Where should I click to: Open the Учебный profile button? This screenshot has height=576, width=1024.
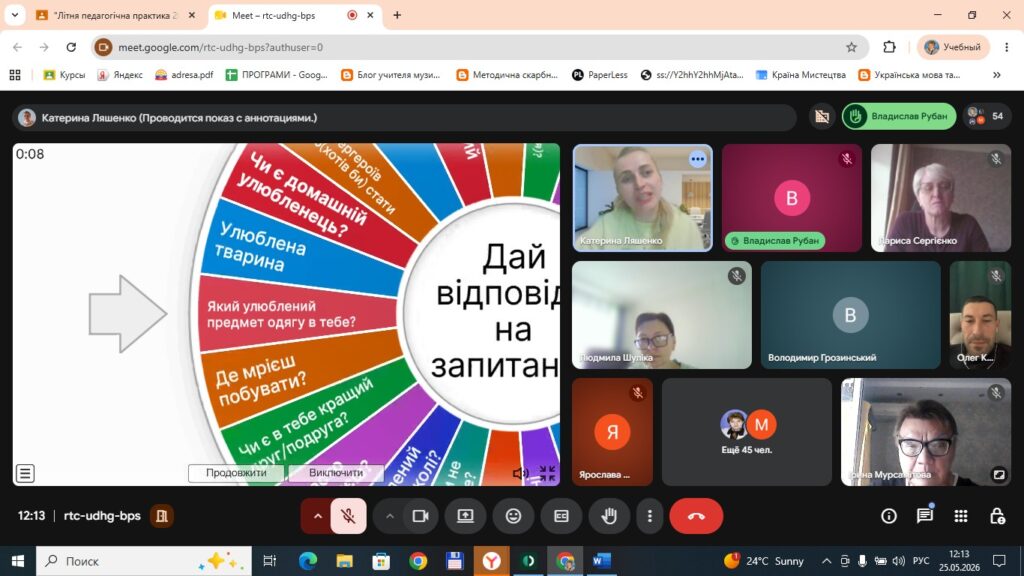pyautogui.click(x=953, y=47)
